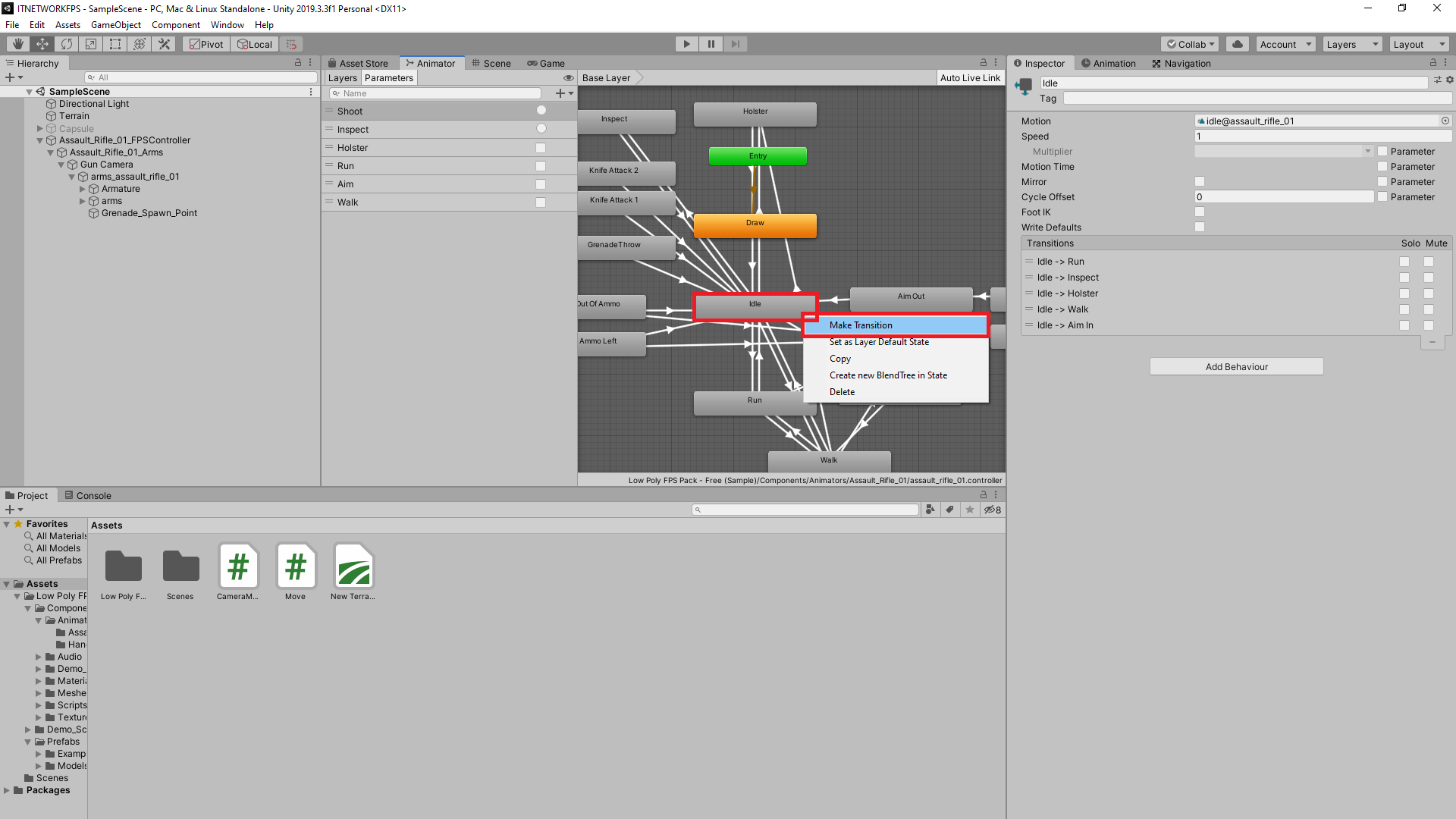Collapse the Gun Camera hierarchy item
1456x819 pixels.
click(61, 164)
